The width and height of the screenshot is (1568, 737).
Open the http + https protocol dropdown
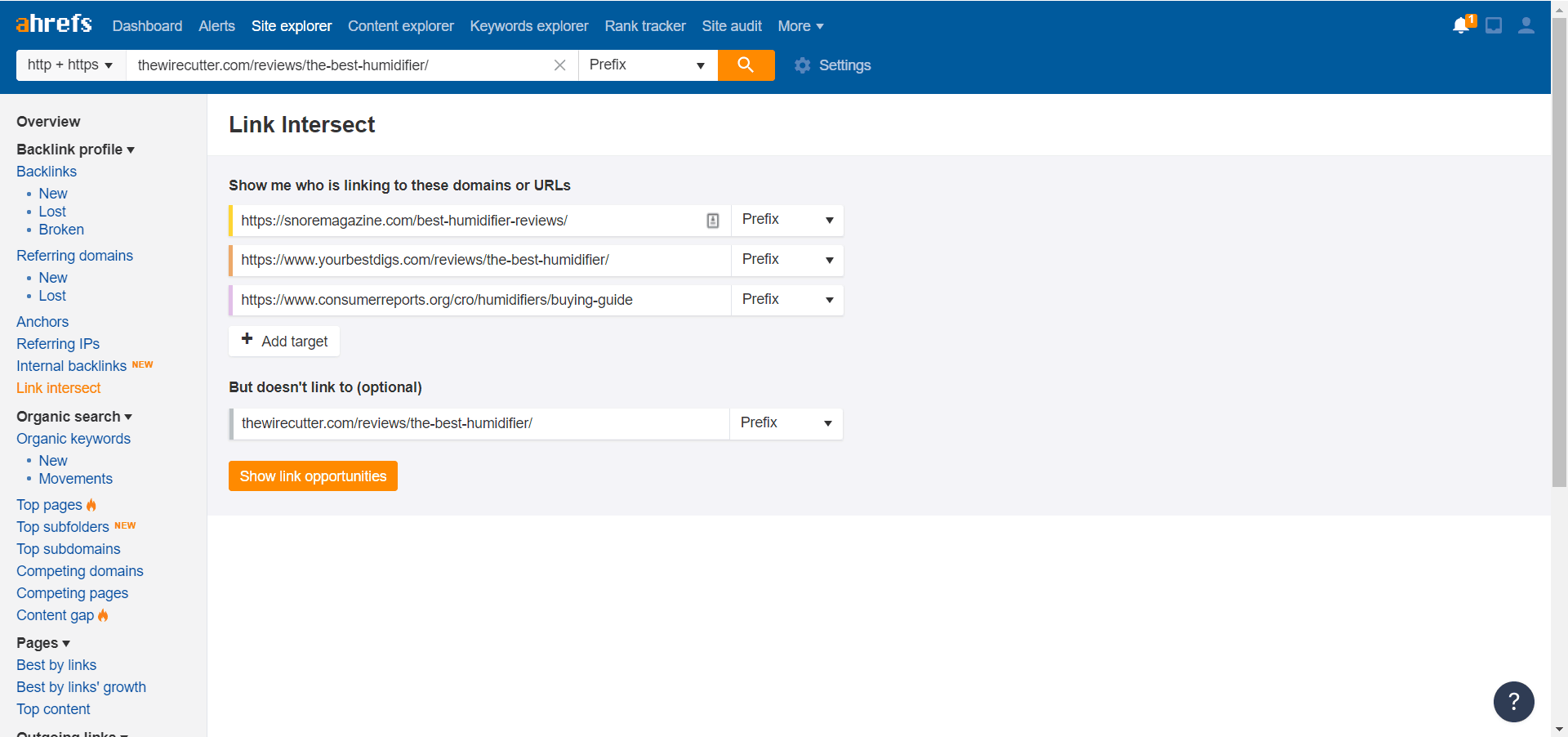71,65
